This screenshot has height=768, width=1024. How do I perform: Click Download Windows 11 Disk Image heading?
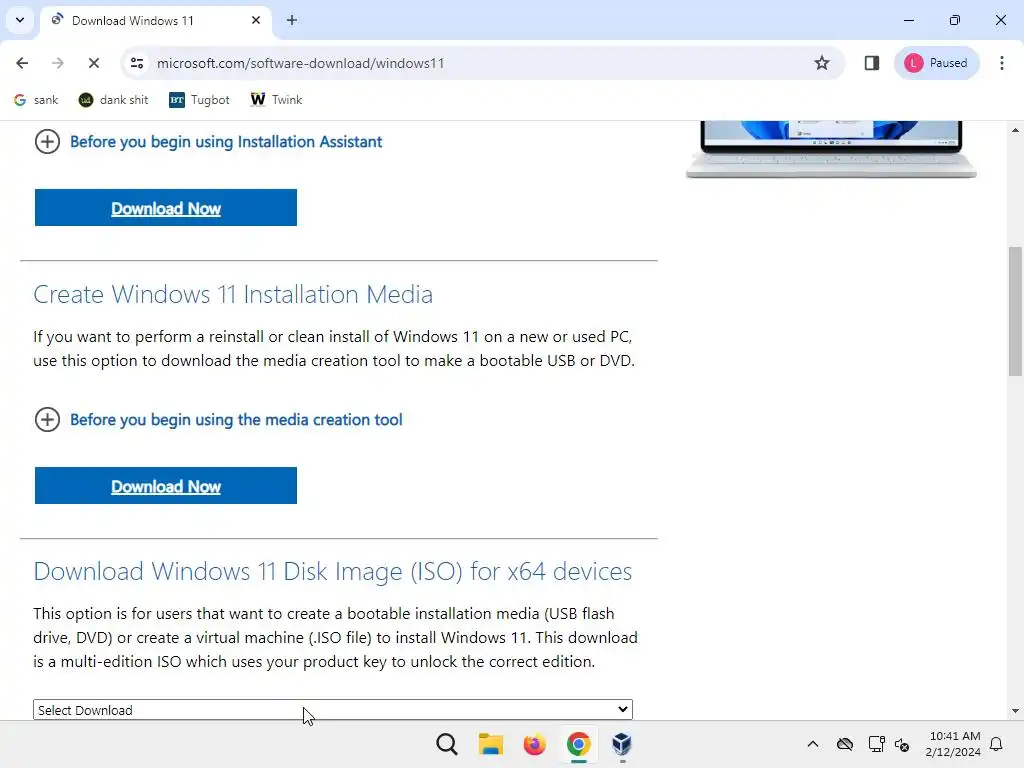coord(332,571)
